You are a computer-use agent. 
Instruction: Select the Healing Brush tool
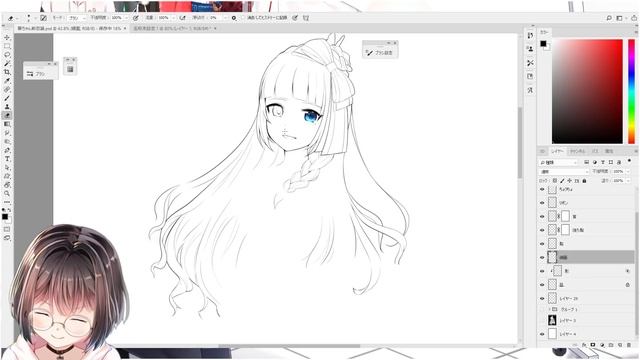pos(7,89)
